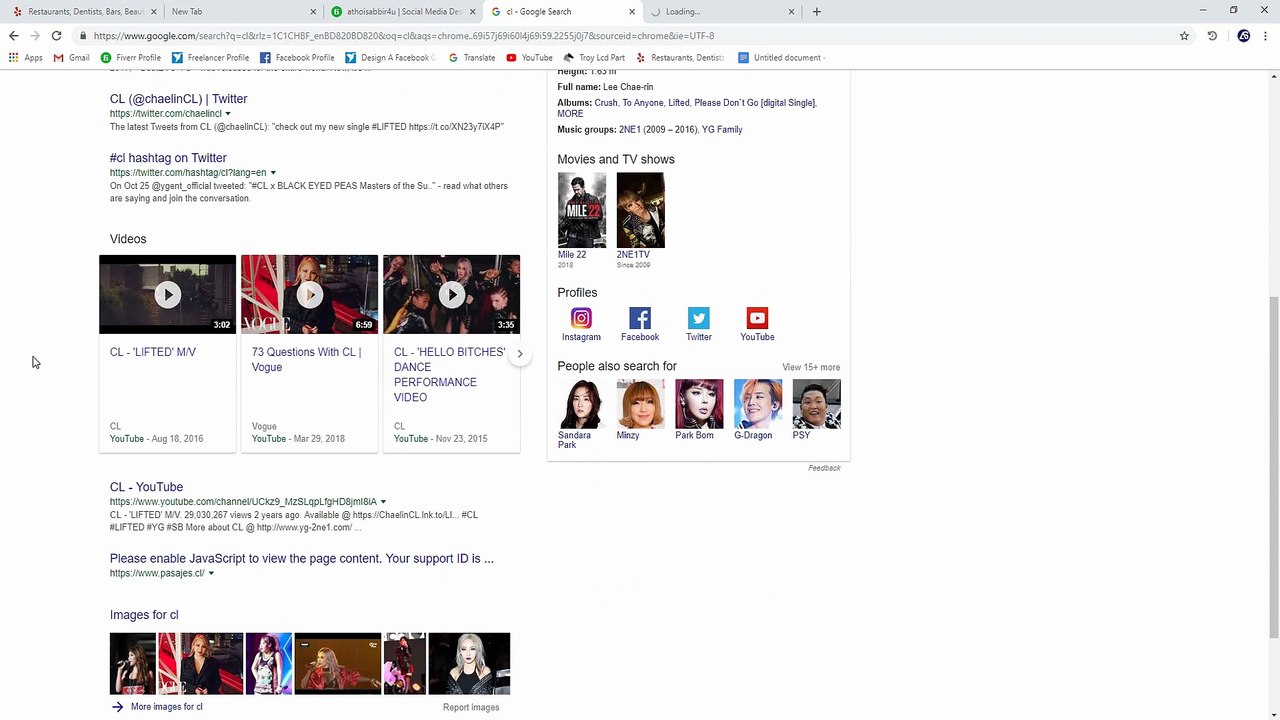Switch to Restaurants, Dentists, Bars tab
This screenshot has height=720, width=1280.
click(x=83, y=12)
